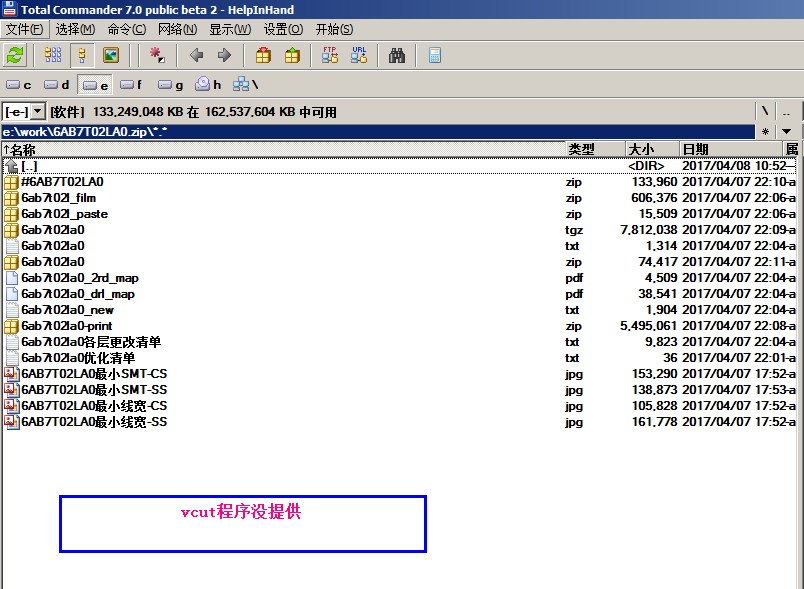This screenshot has height=589, width=804.
Task: Click the unpack files icon
Action: [292, 55]
